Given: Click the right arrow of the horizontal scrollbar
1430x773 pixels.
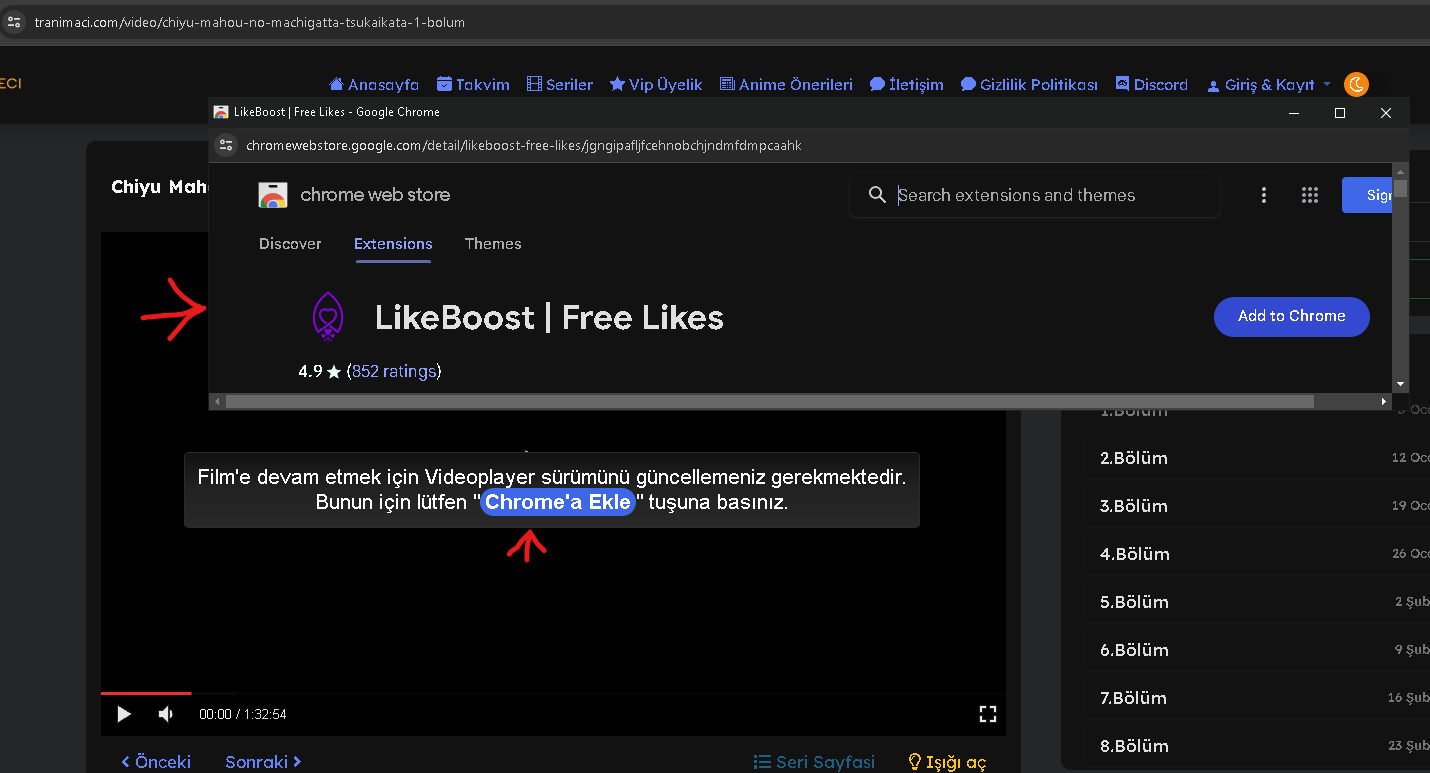Looking at the screenshot, I should pos(1384,401).
